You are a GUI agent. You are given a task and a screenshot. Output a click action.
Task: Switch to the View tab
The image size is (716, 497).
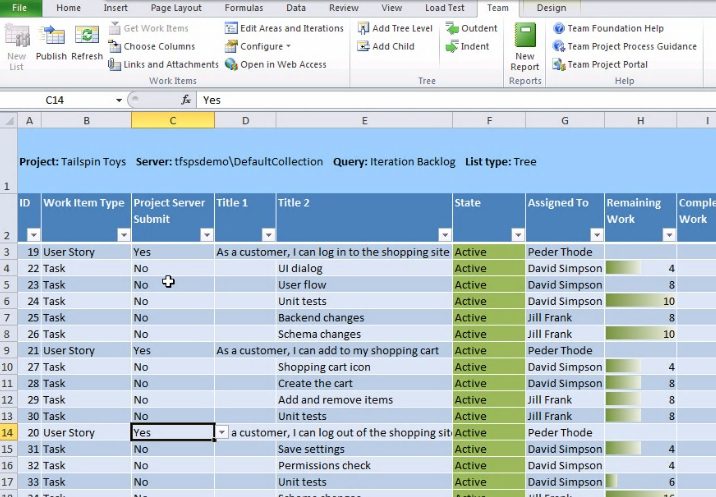392,8
